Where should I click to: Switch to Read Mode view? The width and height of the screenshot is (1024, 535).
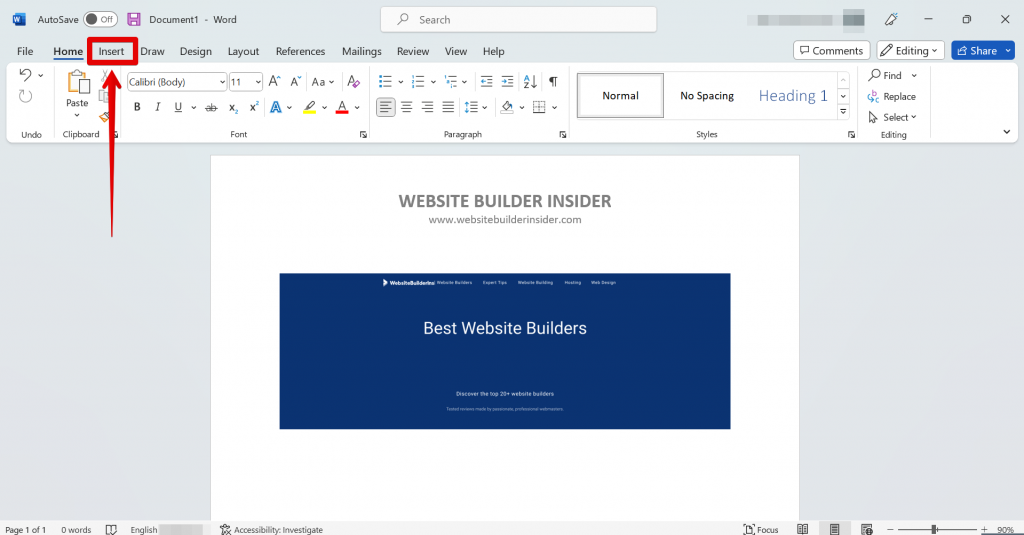(x=803, y=529)
